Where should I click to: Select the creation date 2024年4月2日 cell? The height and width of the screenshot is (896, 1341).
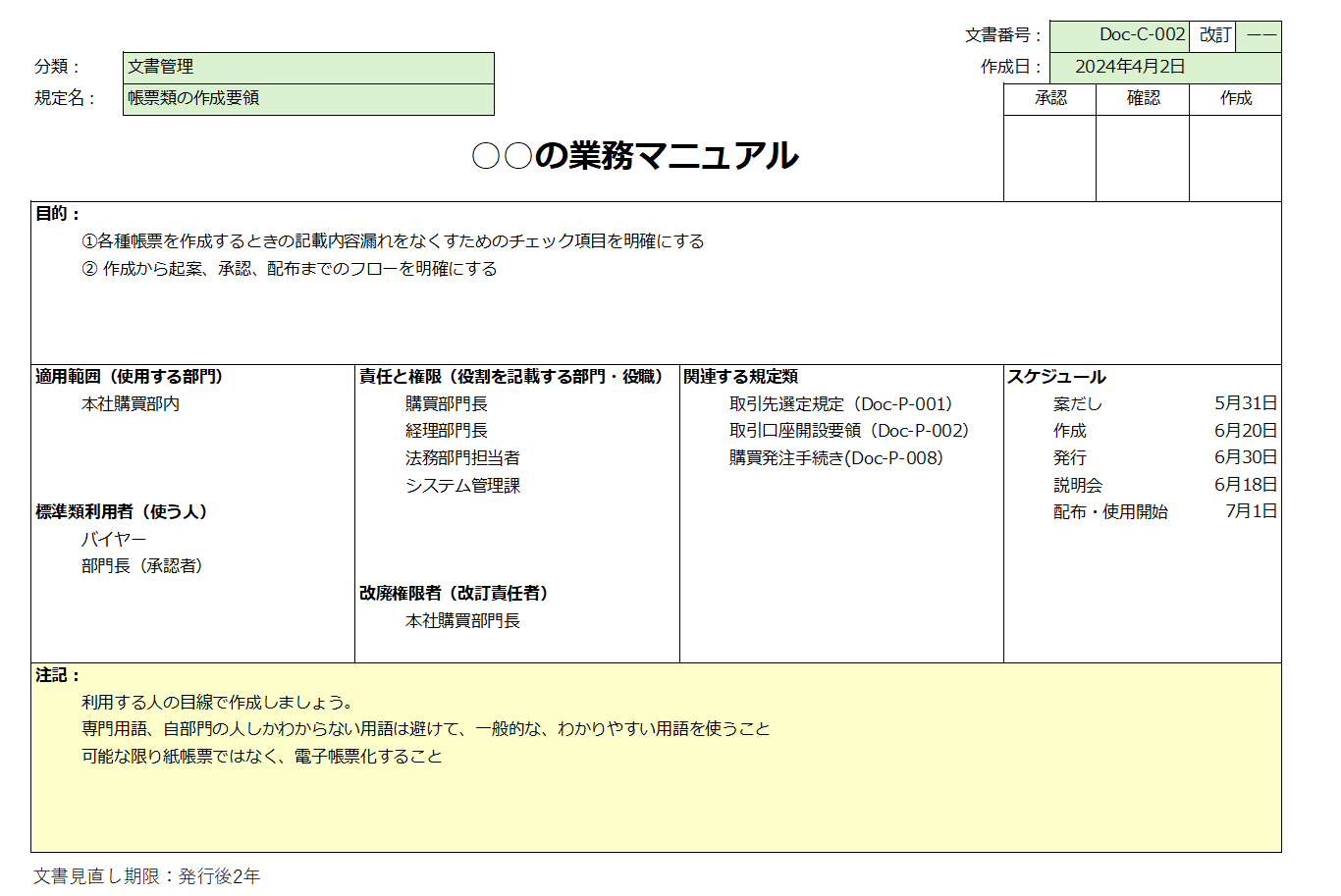[x=1165, y=68]
